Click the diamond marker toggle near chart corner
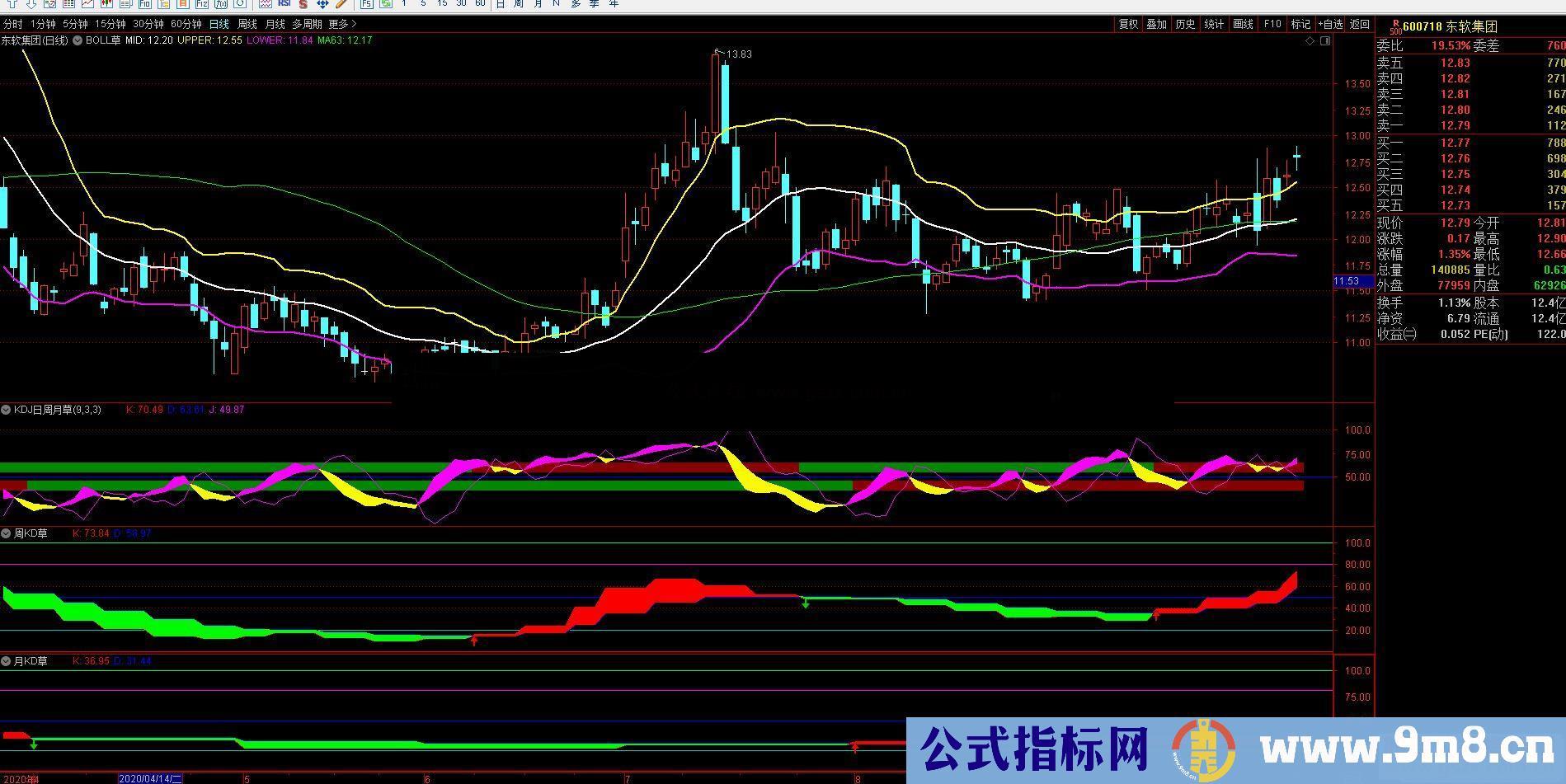Image resolution: width=1566 pixels, height=784 pixels. tap(1310, 40)
